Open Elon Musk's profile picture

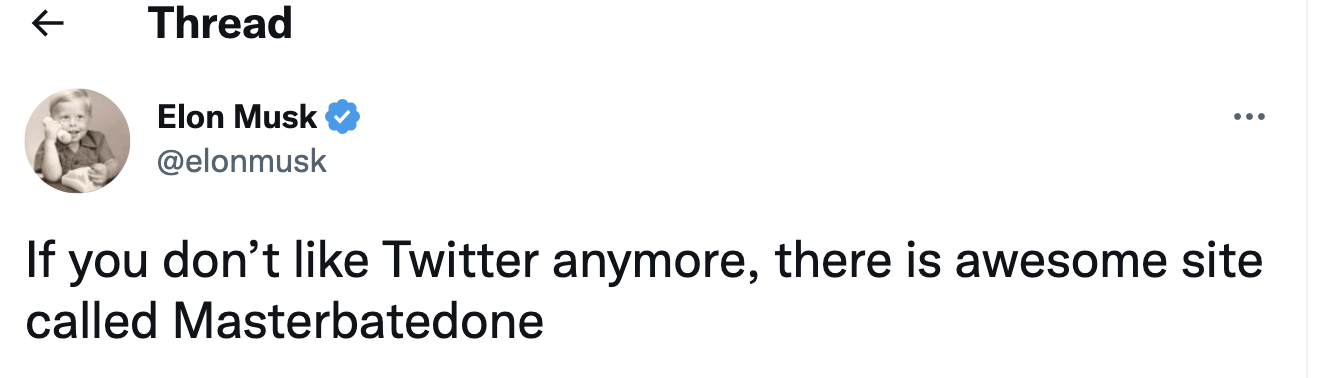[x=77, y=140]
